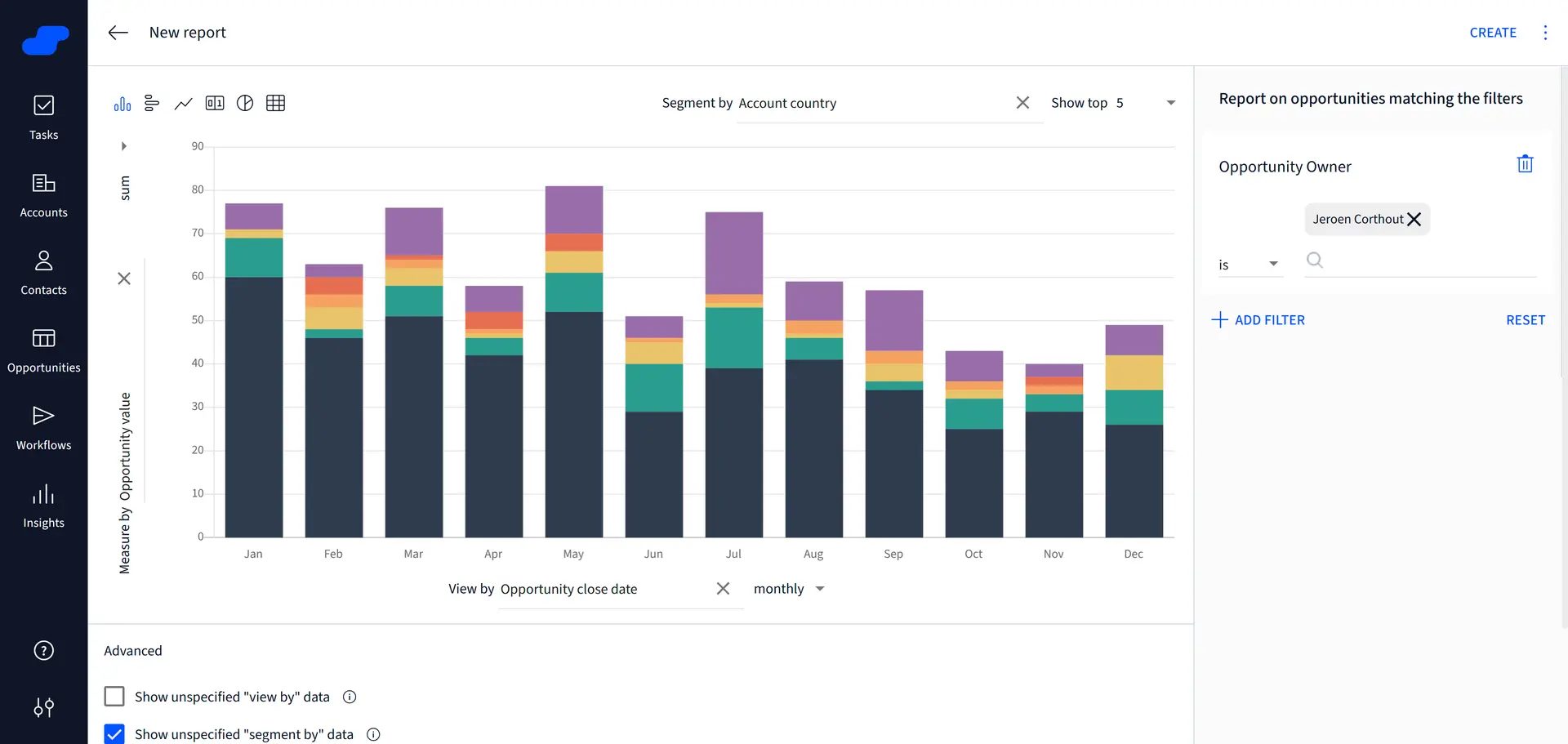
Task: Remove Jeroen Corthout from owner filter
Action: (1414, 220)
